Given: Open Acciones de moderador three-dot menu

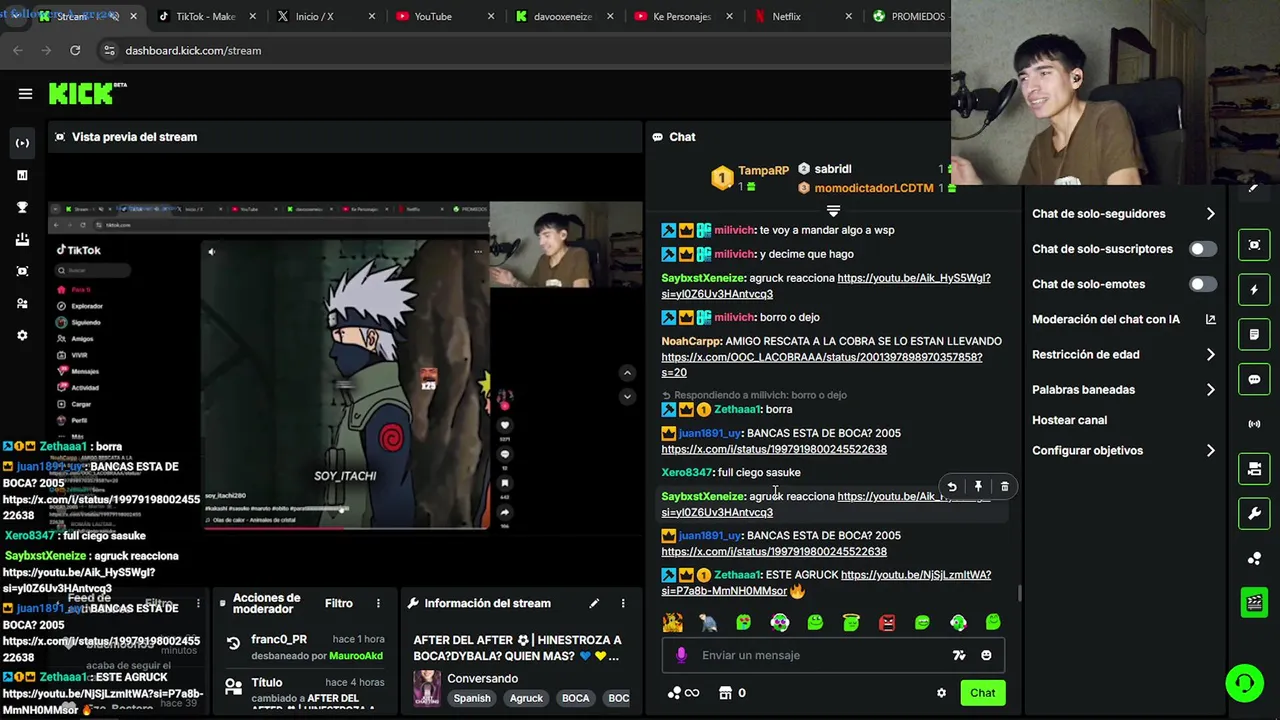Looking at the screenshot, I should 378,603.
